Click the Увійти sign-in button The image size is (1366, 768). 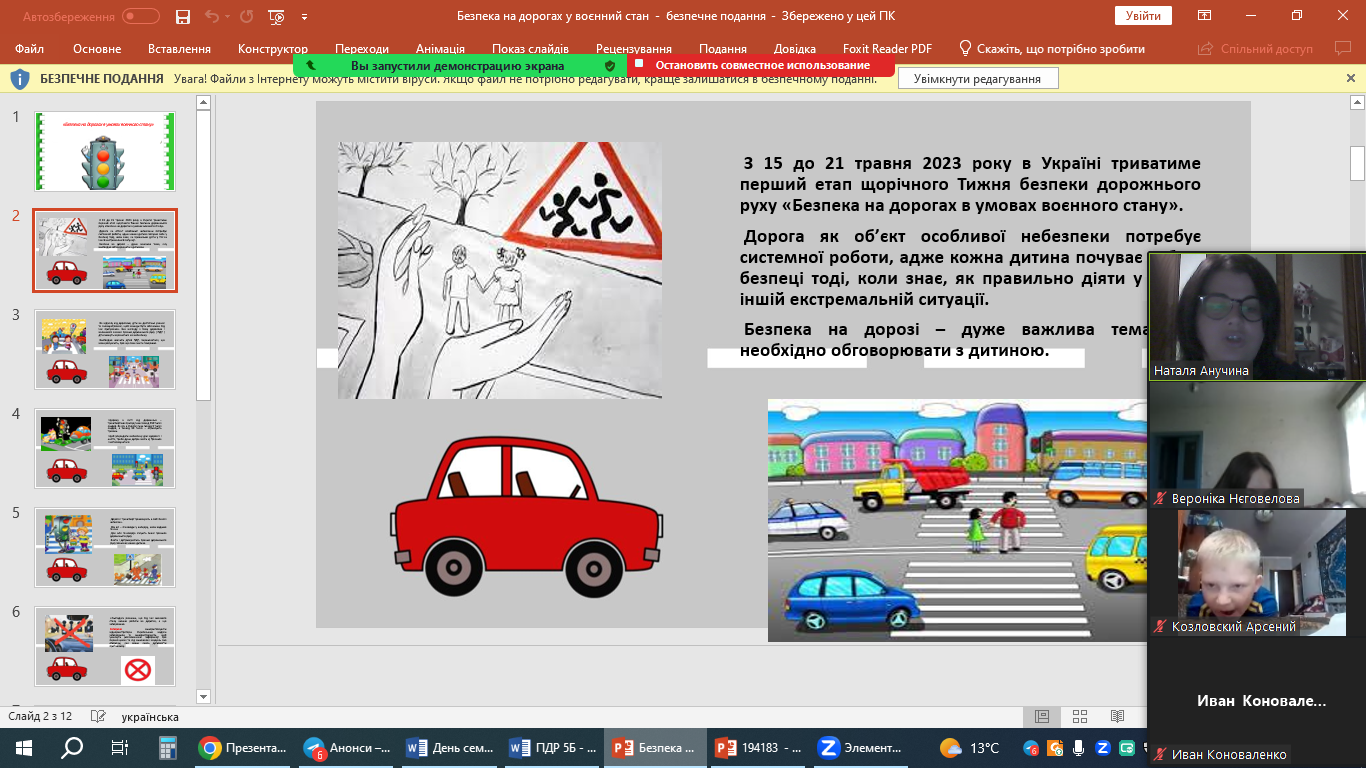[1143, 16]
